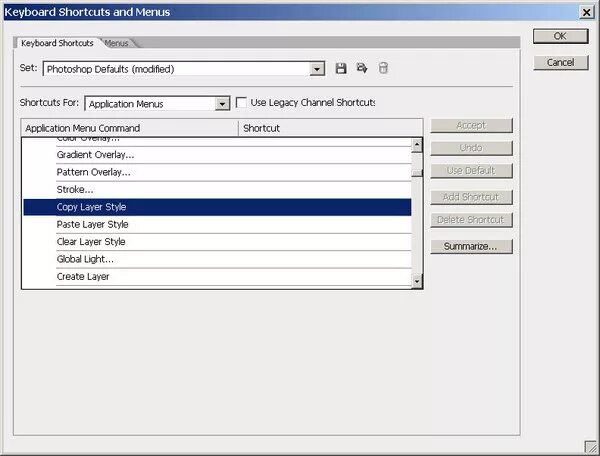Click the Summarize... button

(x=471, y=246)
